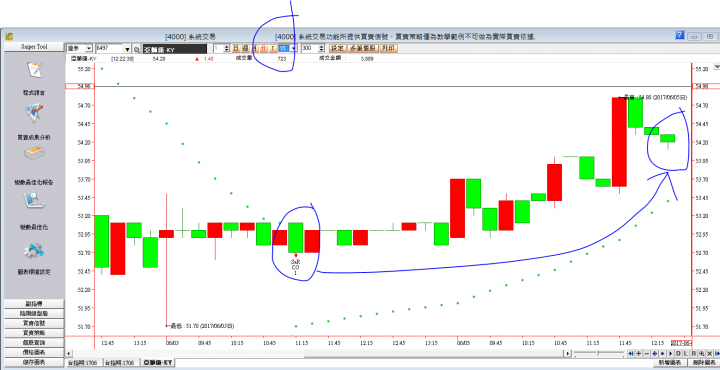Viewport: 720px width, 370px height.
Task: Select the 週 weekly period toggle
Action: [x=245, y=49]
